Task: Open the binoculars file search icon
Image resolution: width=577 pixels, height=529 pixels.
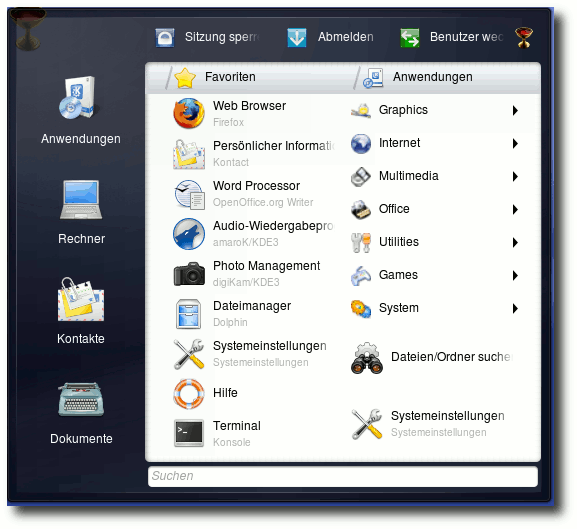Action: click(367, 358)
